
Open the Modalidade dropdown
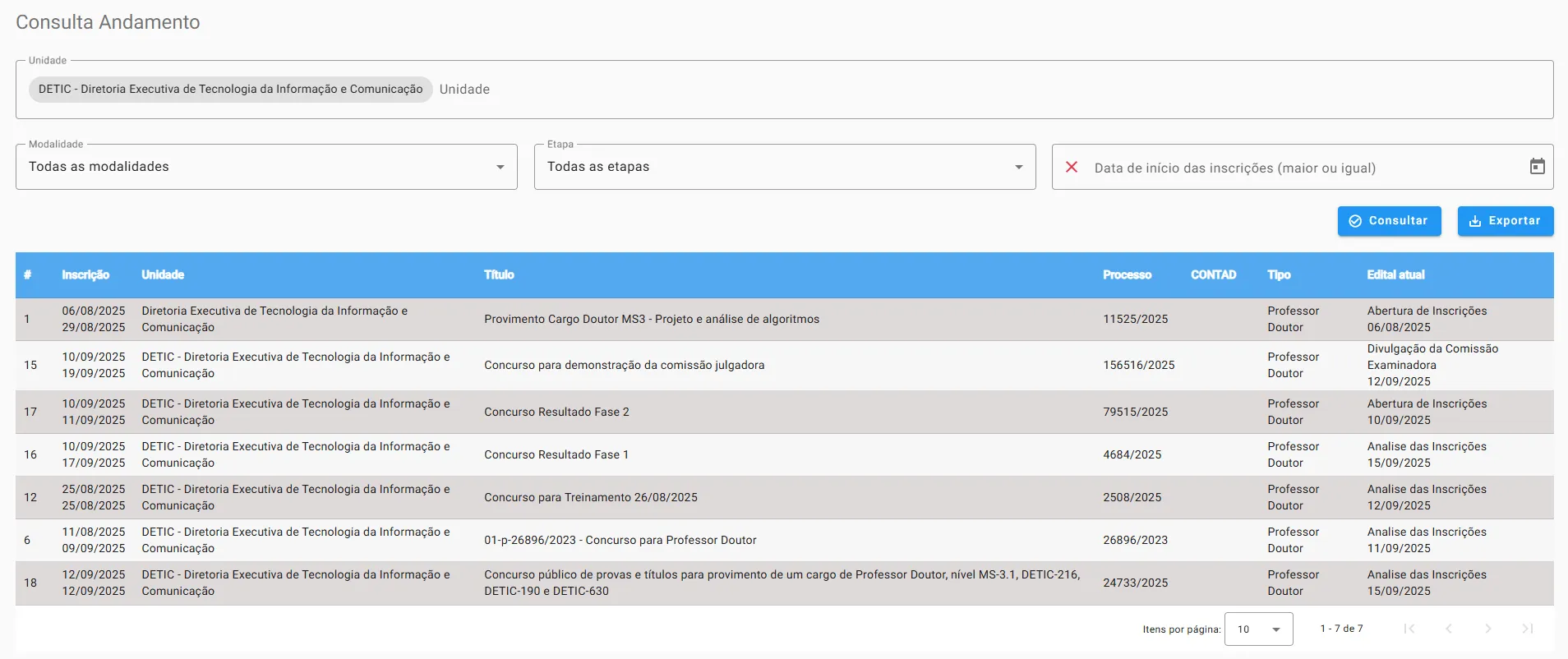coord(266,167)
